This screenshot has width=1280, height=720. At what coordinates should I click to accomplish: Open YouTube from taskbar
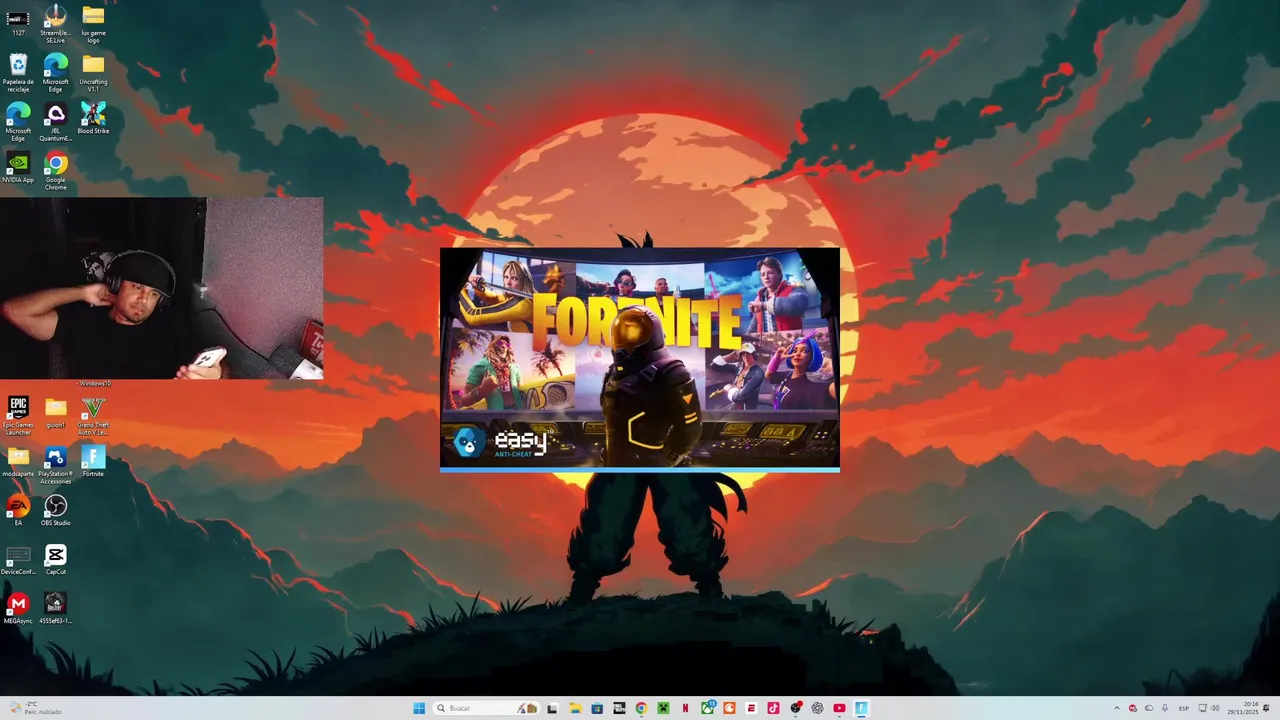tap(839, 708)
